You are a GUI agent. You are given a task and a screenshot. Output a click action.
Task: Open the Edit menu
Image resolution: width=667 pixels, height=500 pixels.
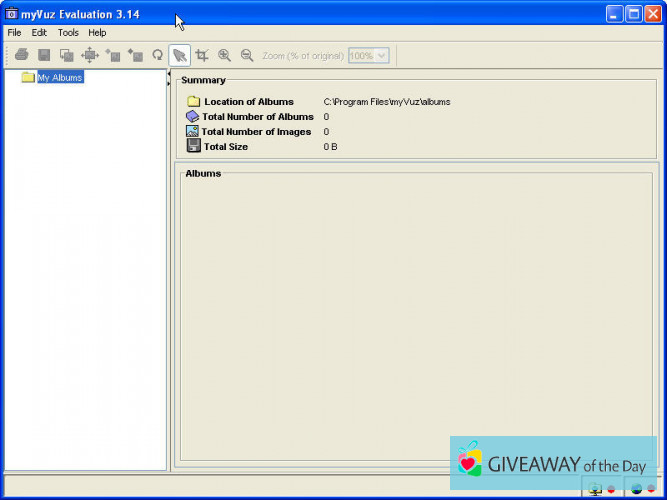(39, 33)
